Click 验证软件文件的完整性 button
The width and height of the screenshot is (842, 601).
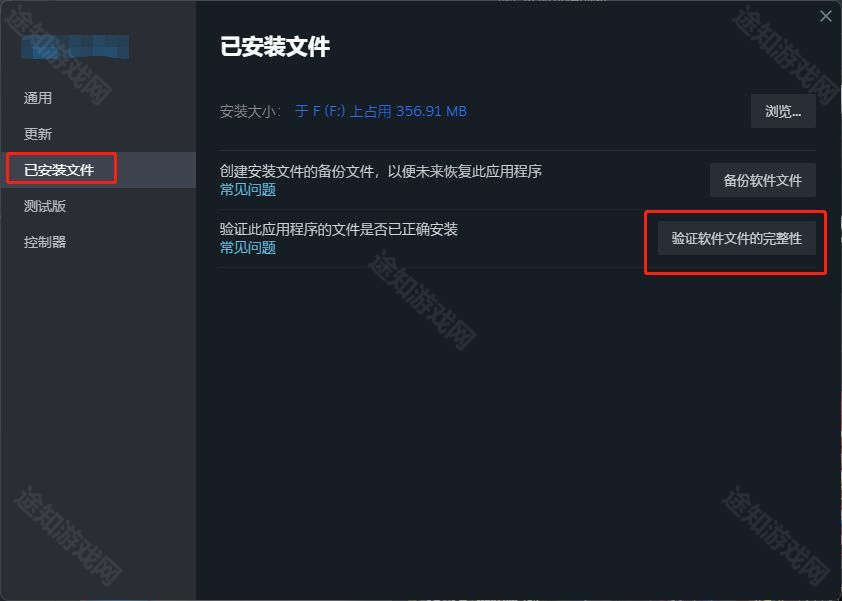point(736,238)
